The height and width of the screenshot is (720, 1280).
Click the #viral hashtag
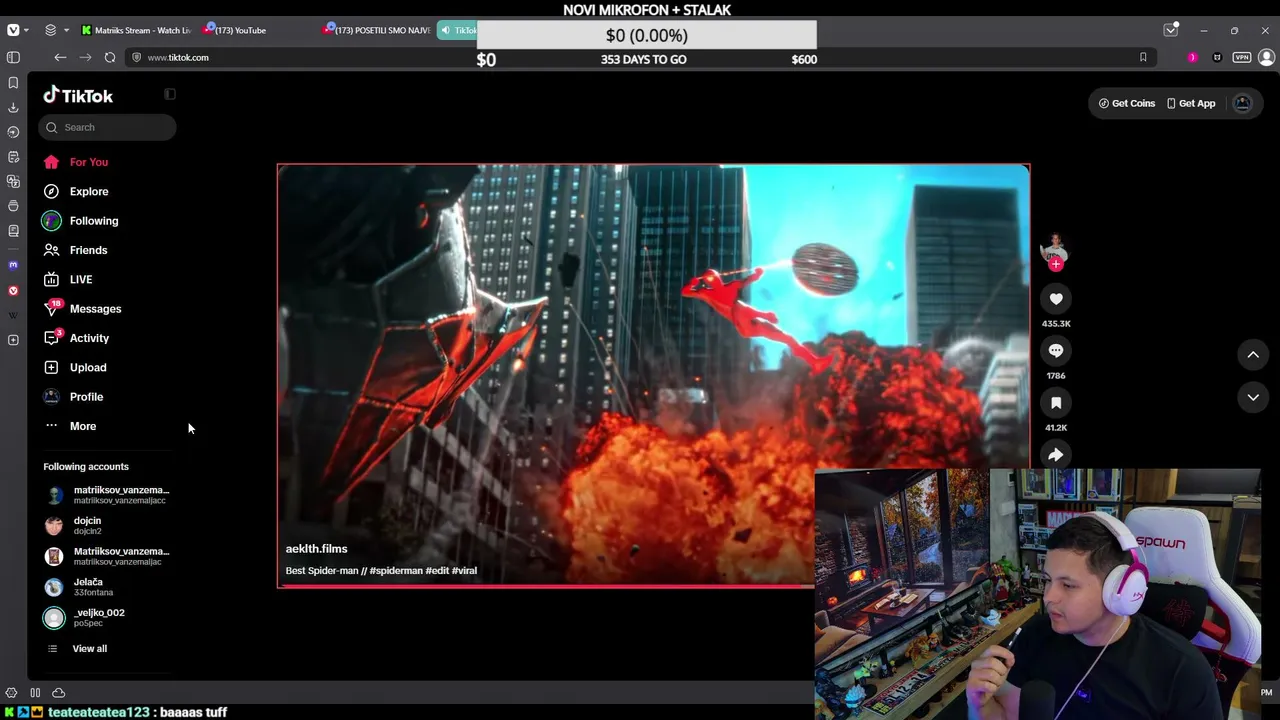pyautogui.click(x=464, y=571)
